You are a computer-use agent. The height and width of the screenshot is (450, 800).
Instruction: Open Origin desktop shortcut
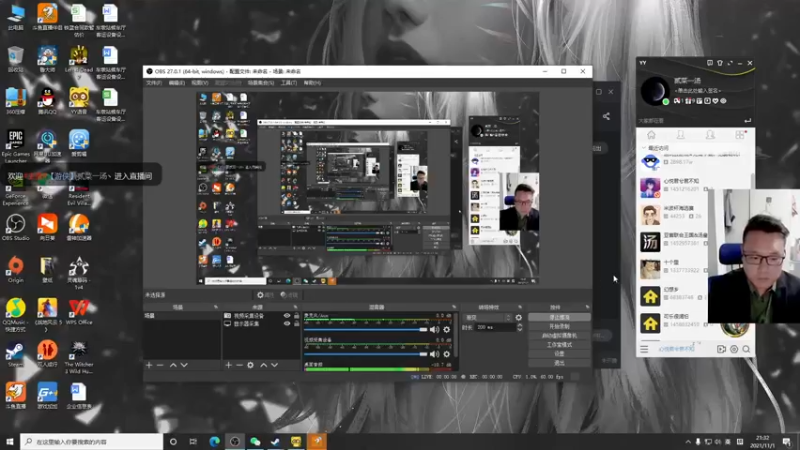[15, 270]
